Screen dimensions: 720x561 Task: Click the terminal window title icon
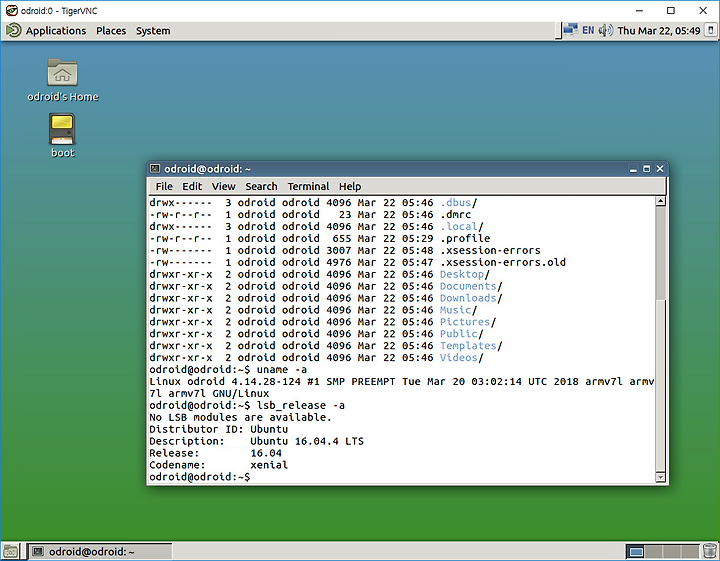(155, 169)
